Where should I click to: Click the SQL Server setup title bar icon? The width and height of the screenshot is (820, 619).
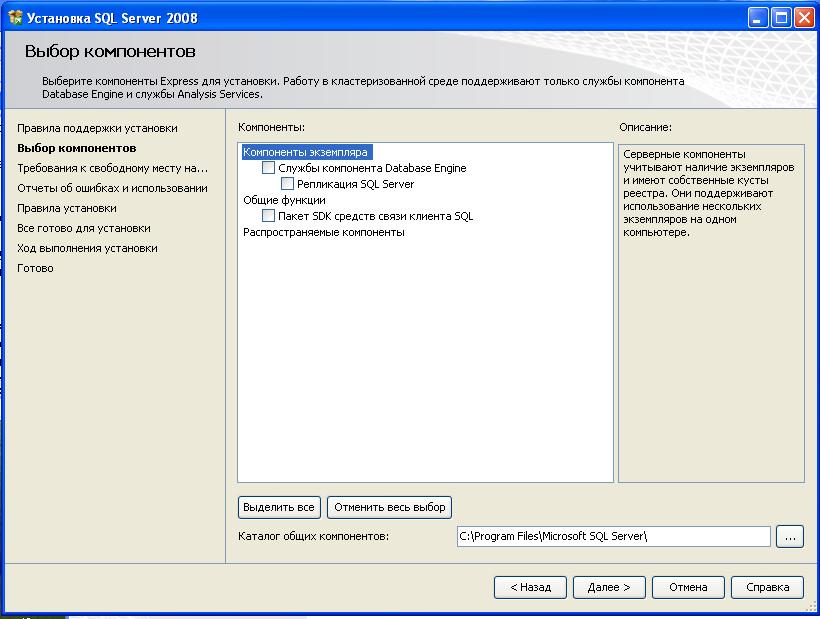point(16,18)
